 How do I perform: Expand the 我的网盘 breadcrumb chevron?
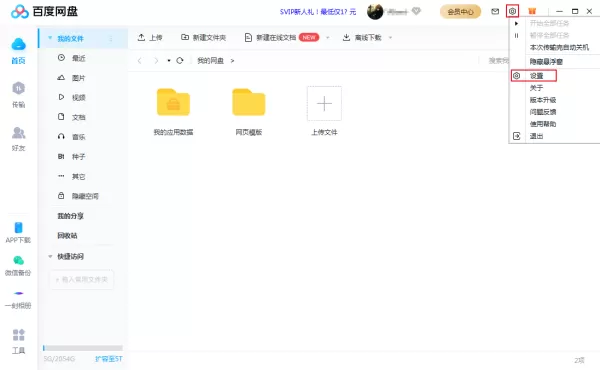point(232,60)
